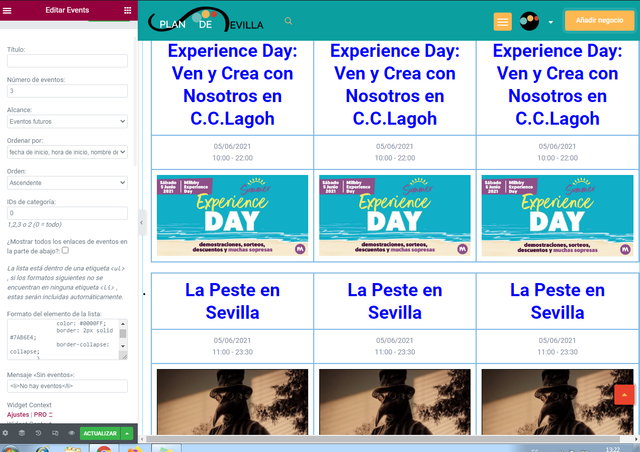Click the Sin eventos message field

(x=67, y=386)
